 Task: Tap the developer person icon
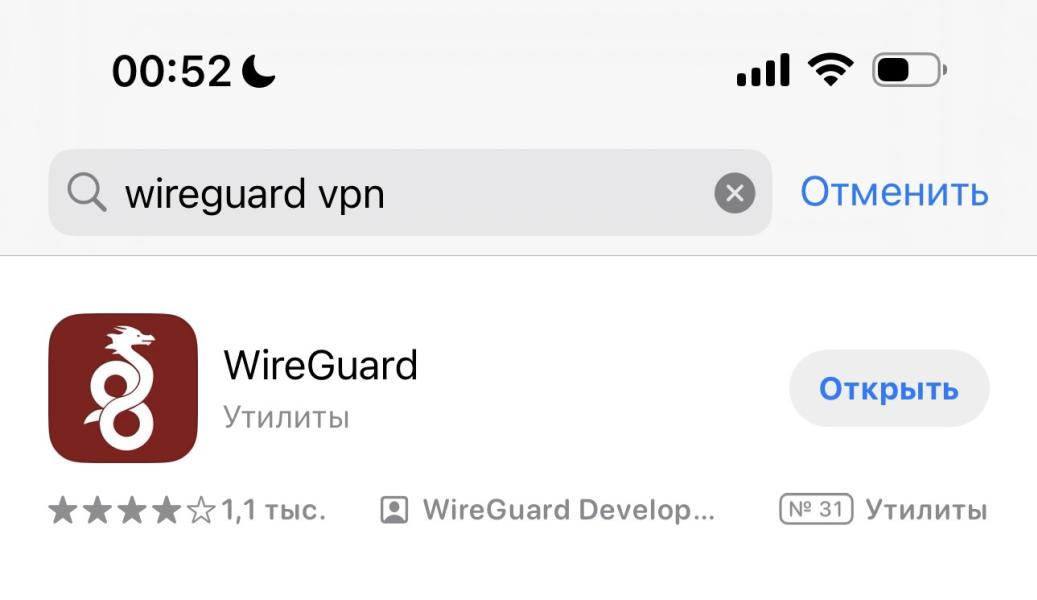click(394, 510)
